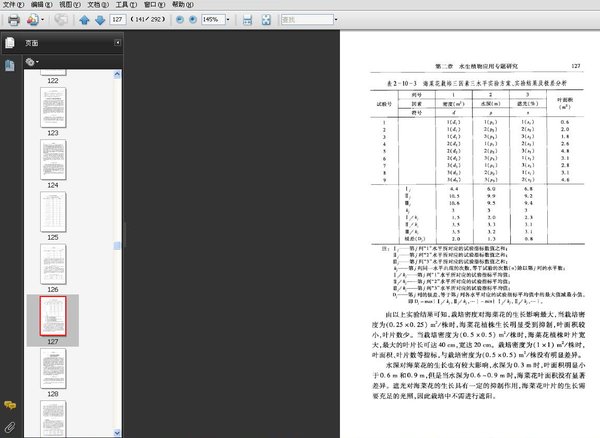Open the 窗口 (Window) menu

tap(155, 5)
